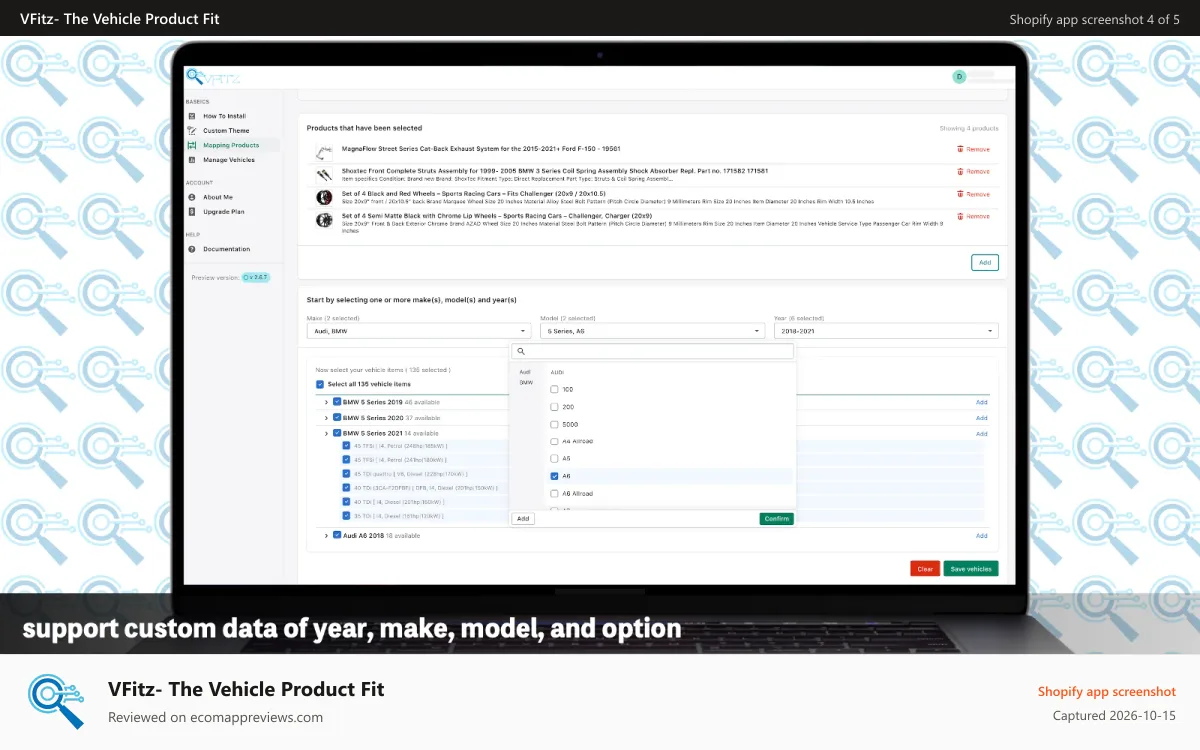The image size is (1200, 750).
Task: Uncheck the A6 model checkbox
Action: point(555,476)
